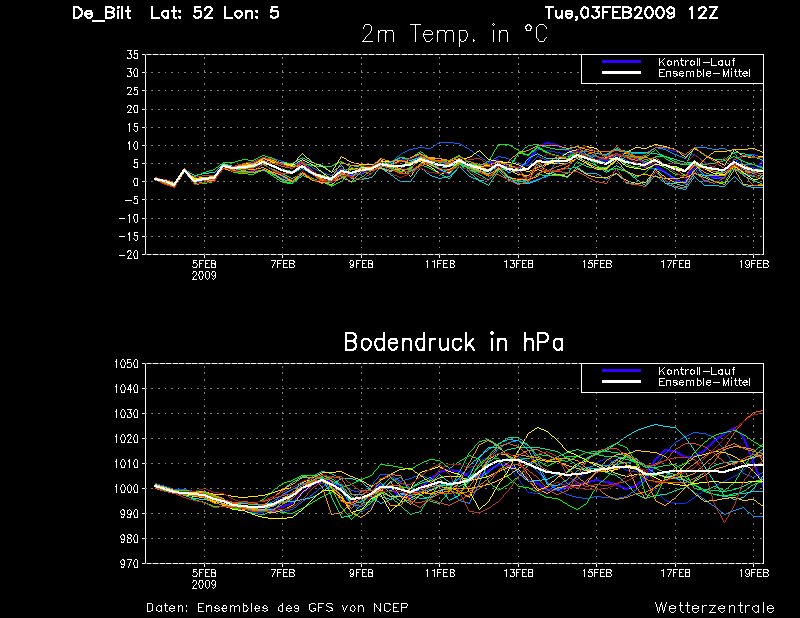Viewport: 800px width, 618px height.
Task: Click the white Ensemble-Mittel line in pressure legend
Action: pyautogui.click(x=621, y=382)
